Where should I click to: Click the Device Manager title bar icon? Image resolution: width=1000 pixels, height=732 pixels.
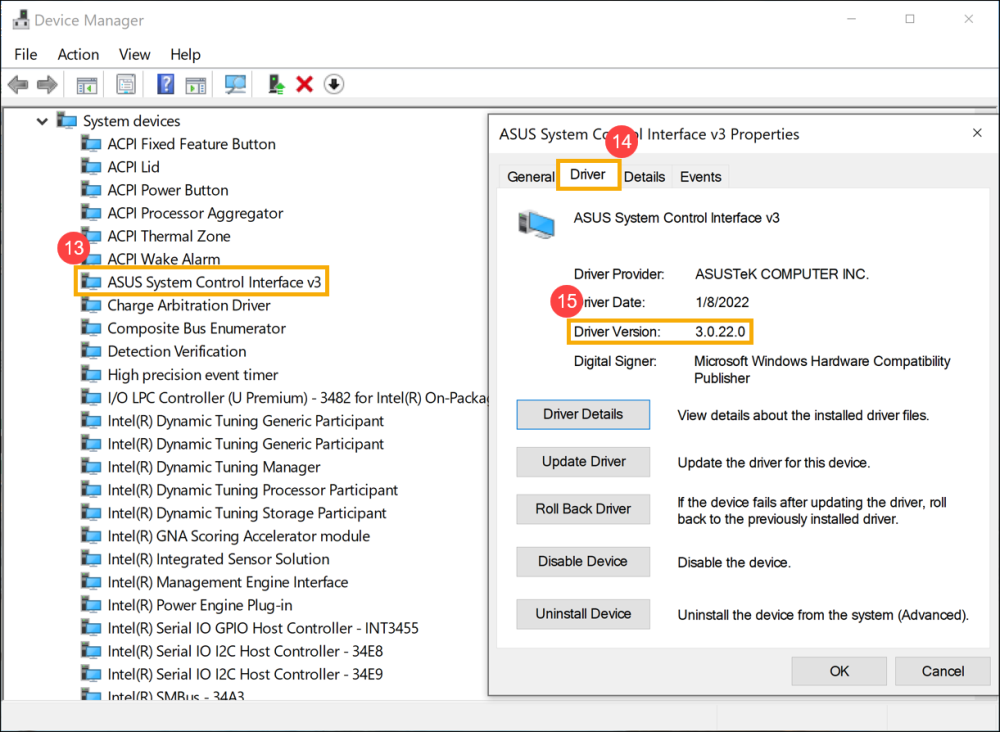(20, 20)
